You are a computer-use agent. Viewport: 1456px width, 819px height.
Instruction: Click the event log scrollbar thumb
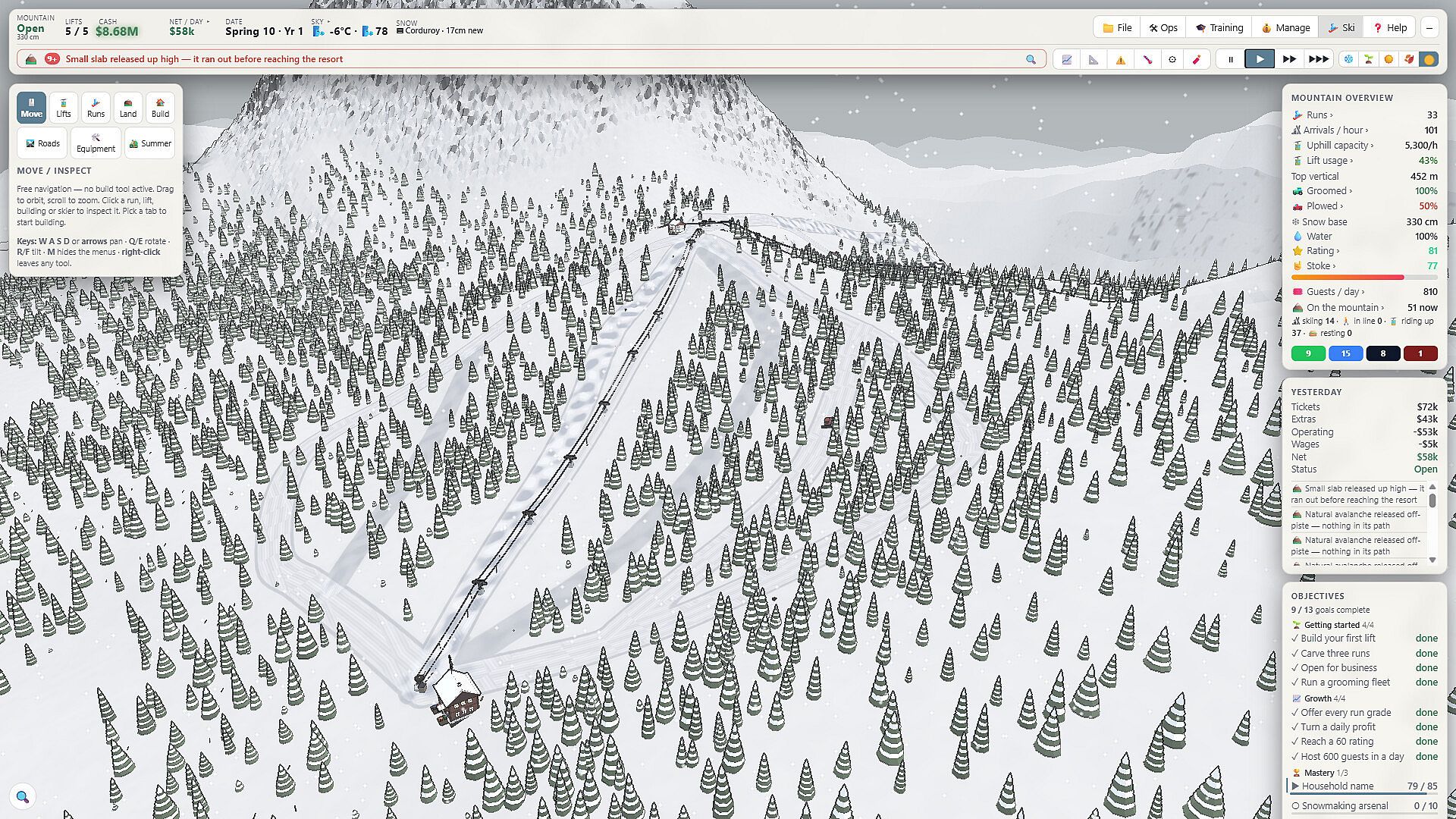1432,500
